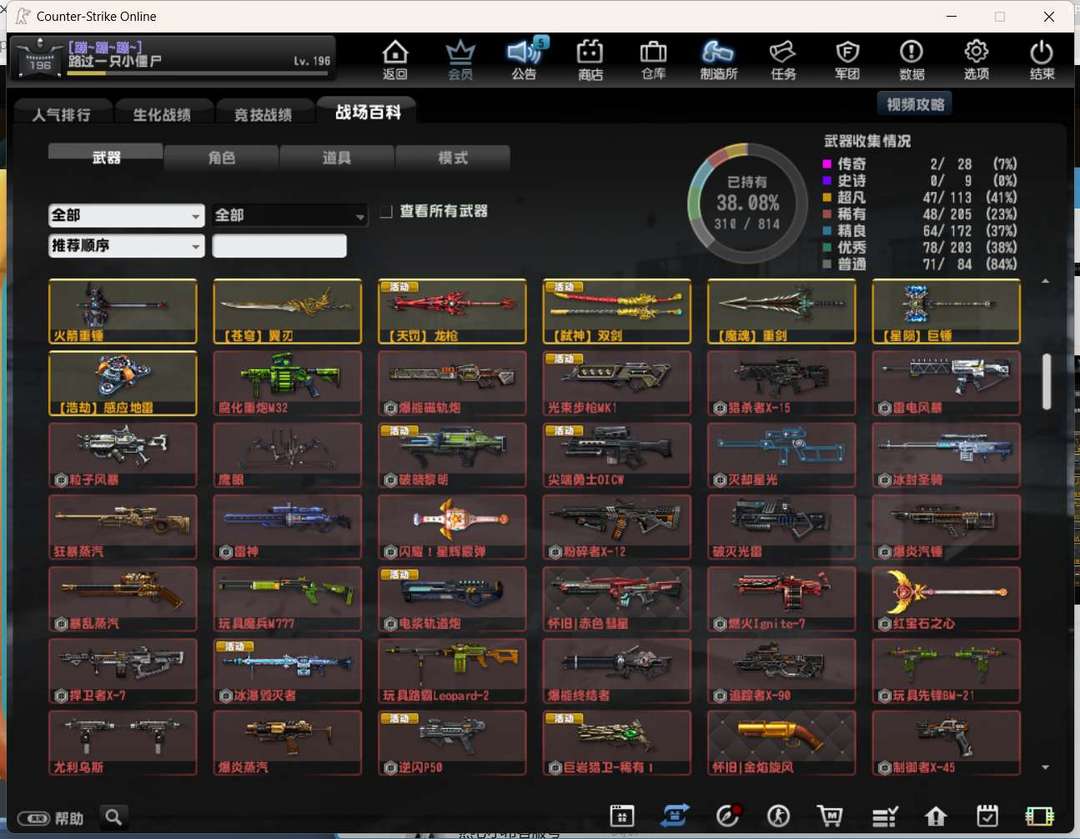The width and height of the screenshot is (1080, 839).
Task: Click the disc icon with red dot
Action: 727,816
